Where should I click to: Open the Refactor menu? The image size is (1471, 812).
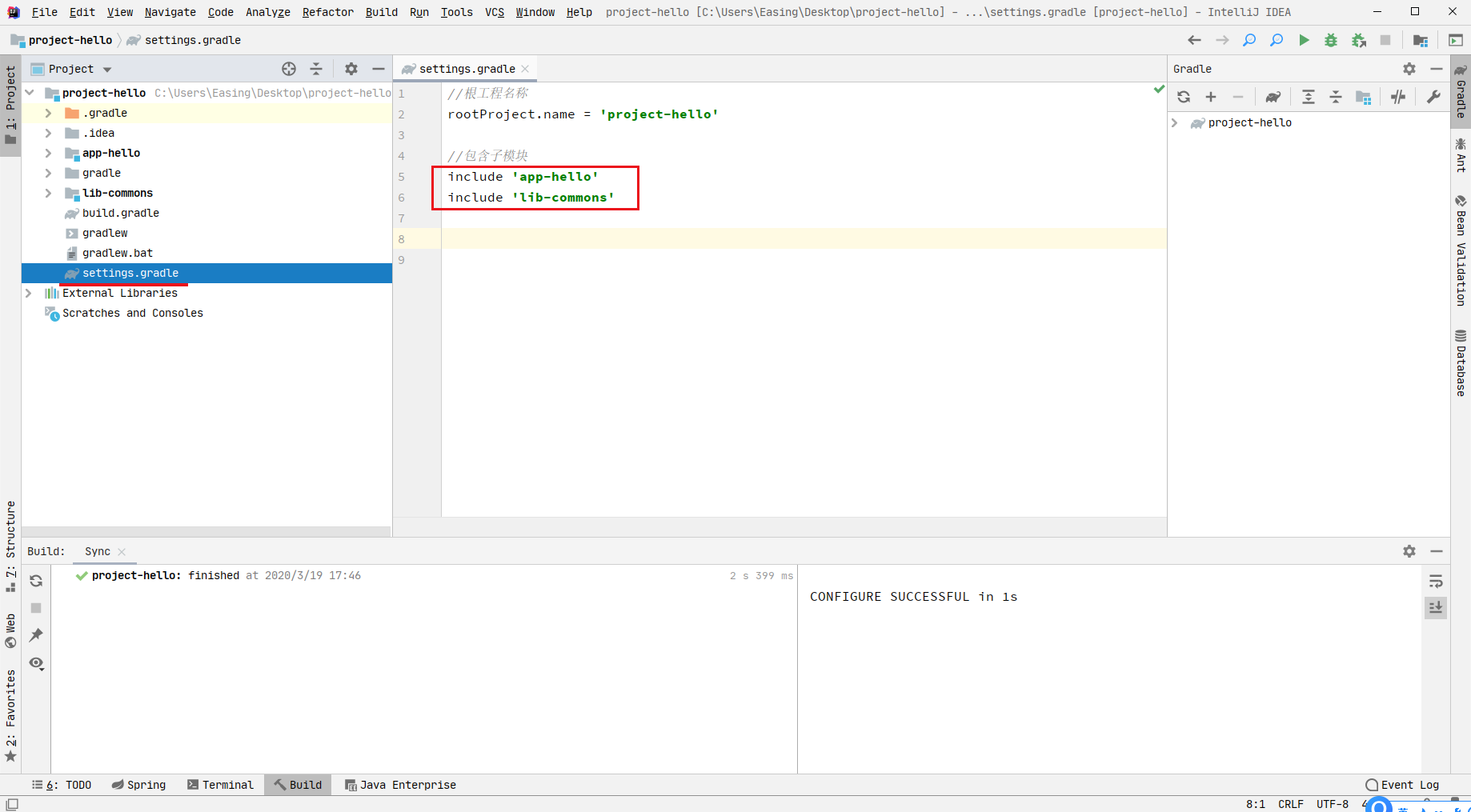tap(327, 12)
